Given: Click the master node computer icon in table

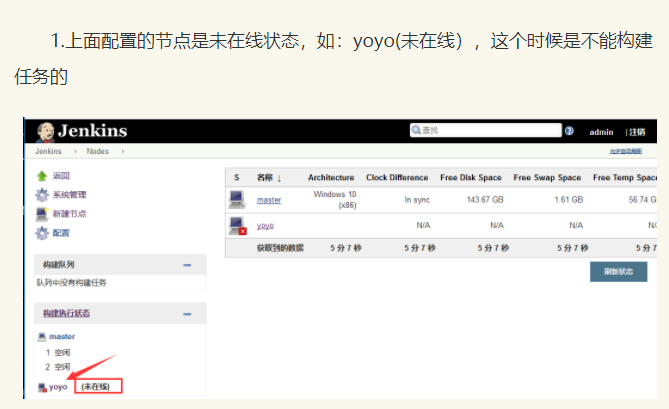Looking at the screenshot, I should click(237, 200).
